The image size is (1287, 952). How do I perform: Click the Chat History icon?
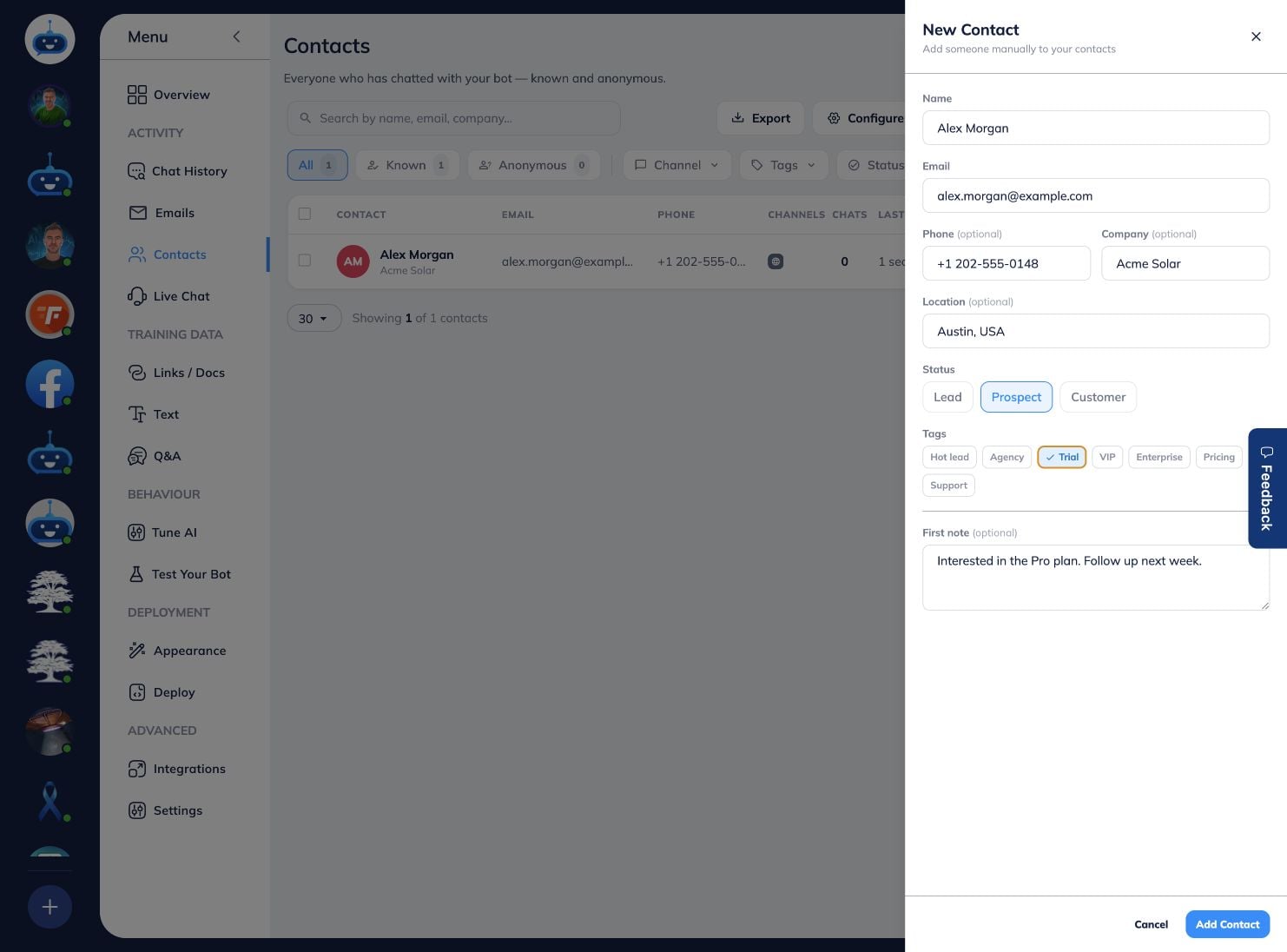click(136, 171)
